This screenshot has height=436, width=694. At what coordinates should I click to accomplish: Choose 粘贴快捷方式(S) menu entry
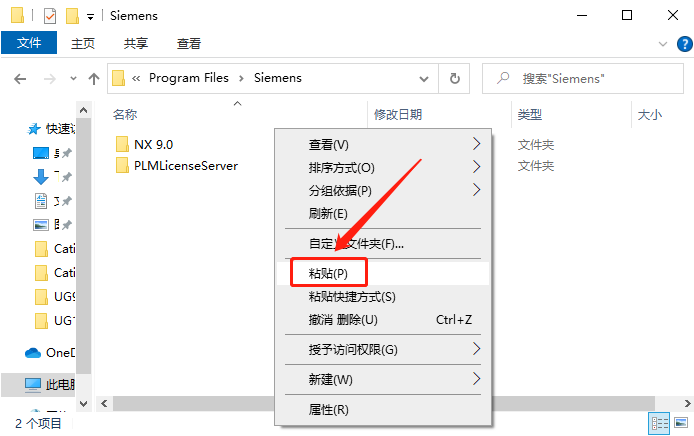click(383, 297)
